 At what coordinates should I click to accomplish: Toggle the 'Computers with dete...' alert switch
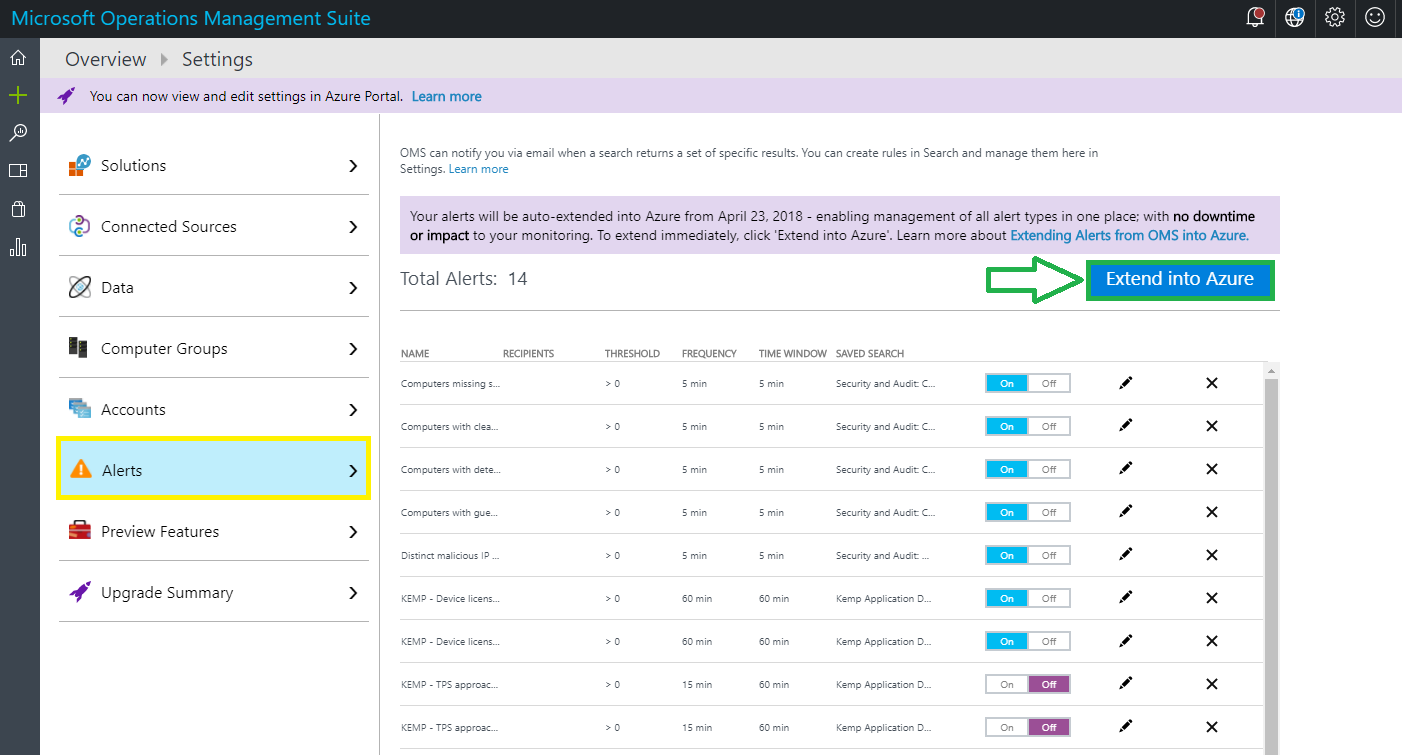click(x=1028, y=469)
